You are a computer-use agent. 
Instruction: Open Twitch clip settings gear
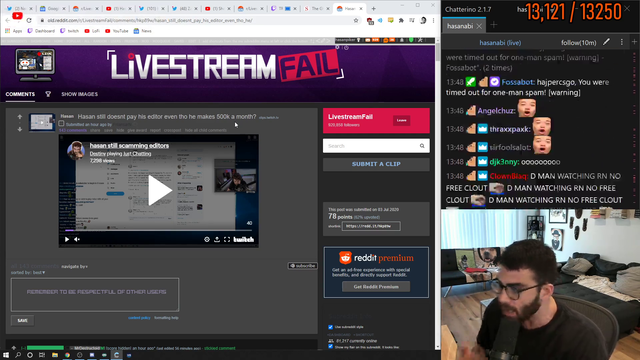(207, 240)
